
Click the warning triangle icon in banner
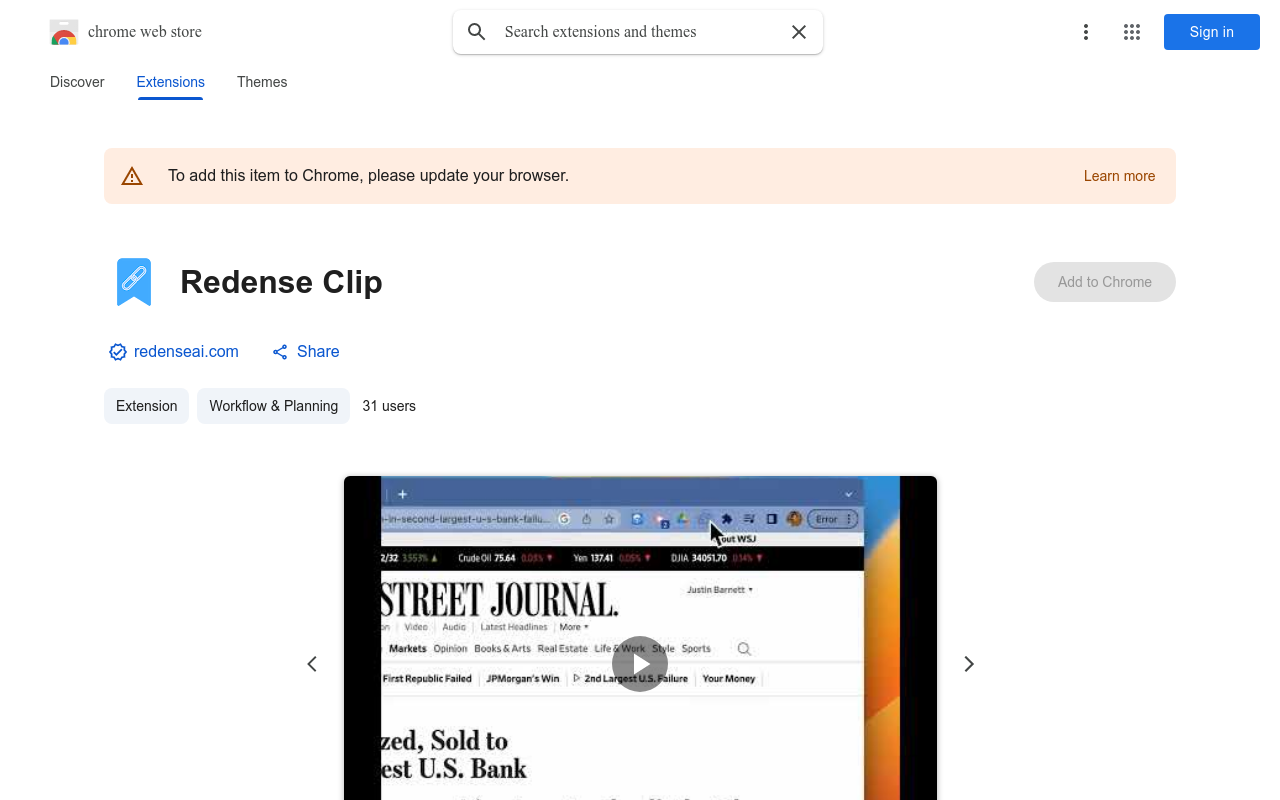pos(132,176)
